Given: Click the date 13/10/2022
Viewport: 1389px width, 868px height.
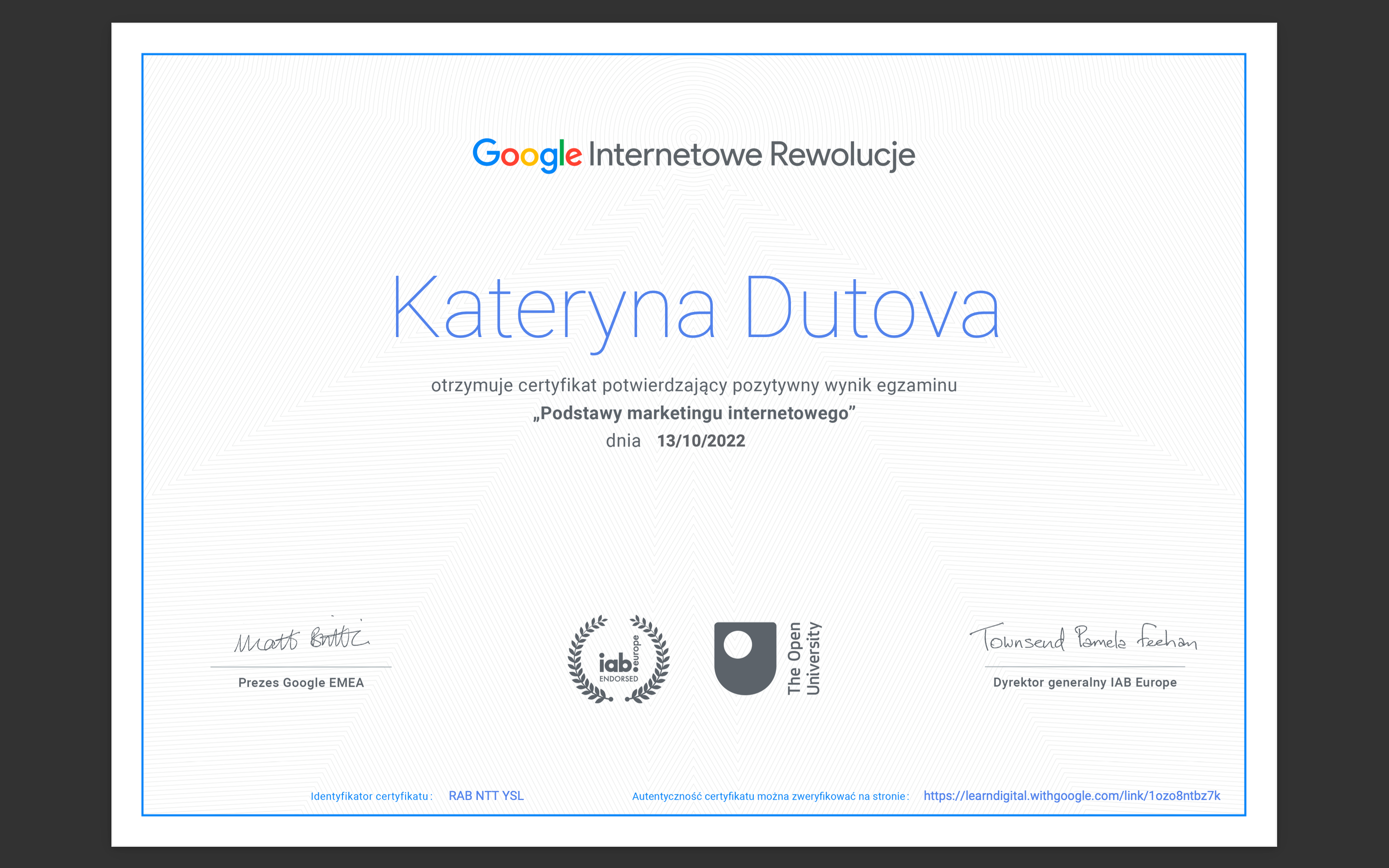Looking at the screenshot, I should click(701, 441).
